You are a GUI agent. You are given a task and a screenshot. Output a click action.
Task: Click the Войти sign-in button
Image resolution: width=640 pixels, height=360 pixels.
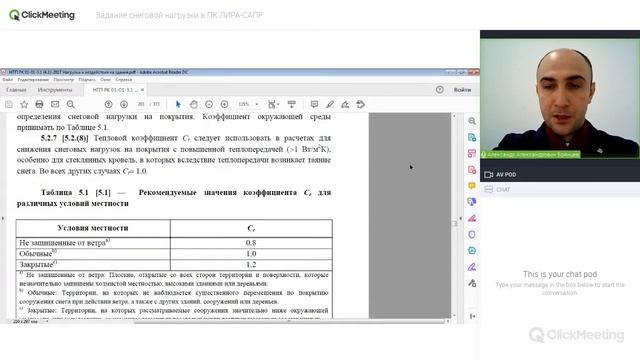462,90
